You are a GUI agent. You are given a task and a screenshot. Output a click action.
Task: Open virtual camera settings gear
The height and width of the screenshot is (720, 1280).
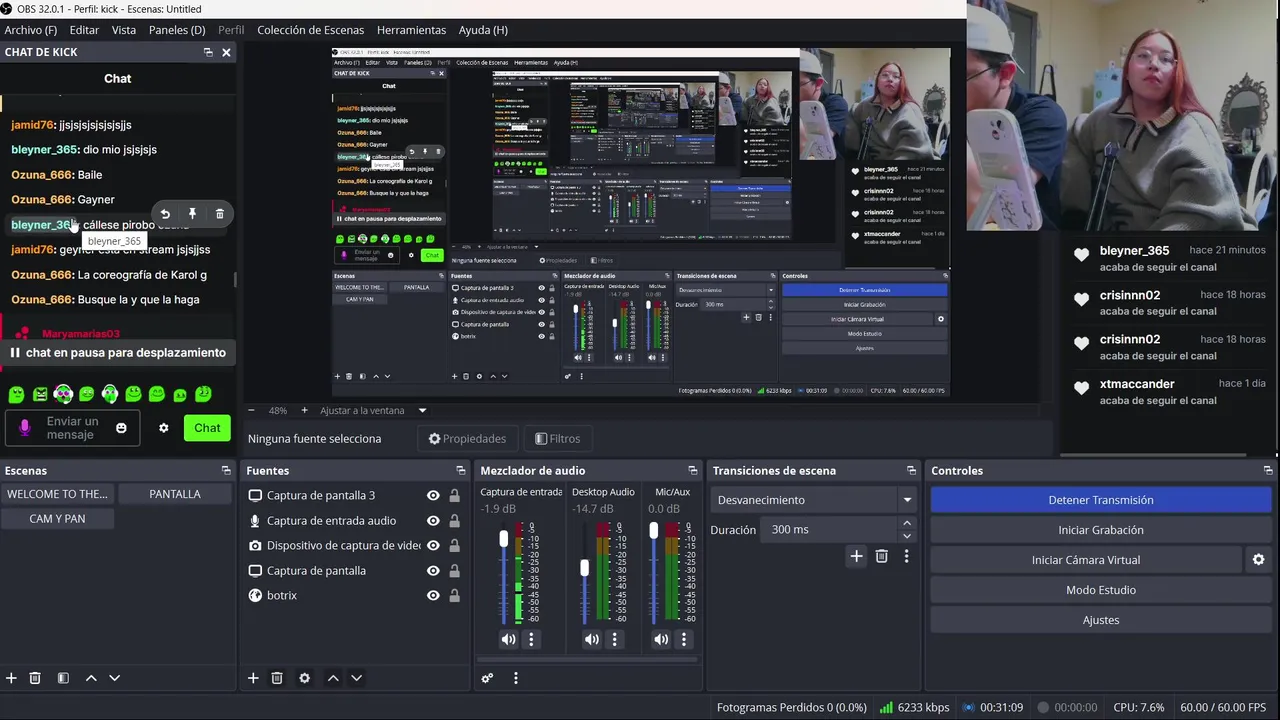pos(1259,560)
